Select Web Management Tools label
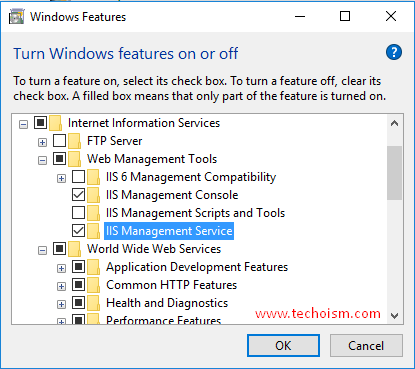 (152, 159)
